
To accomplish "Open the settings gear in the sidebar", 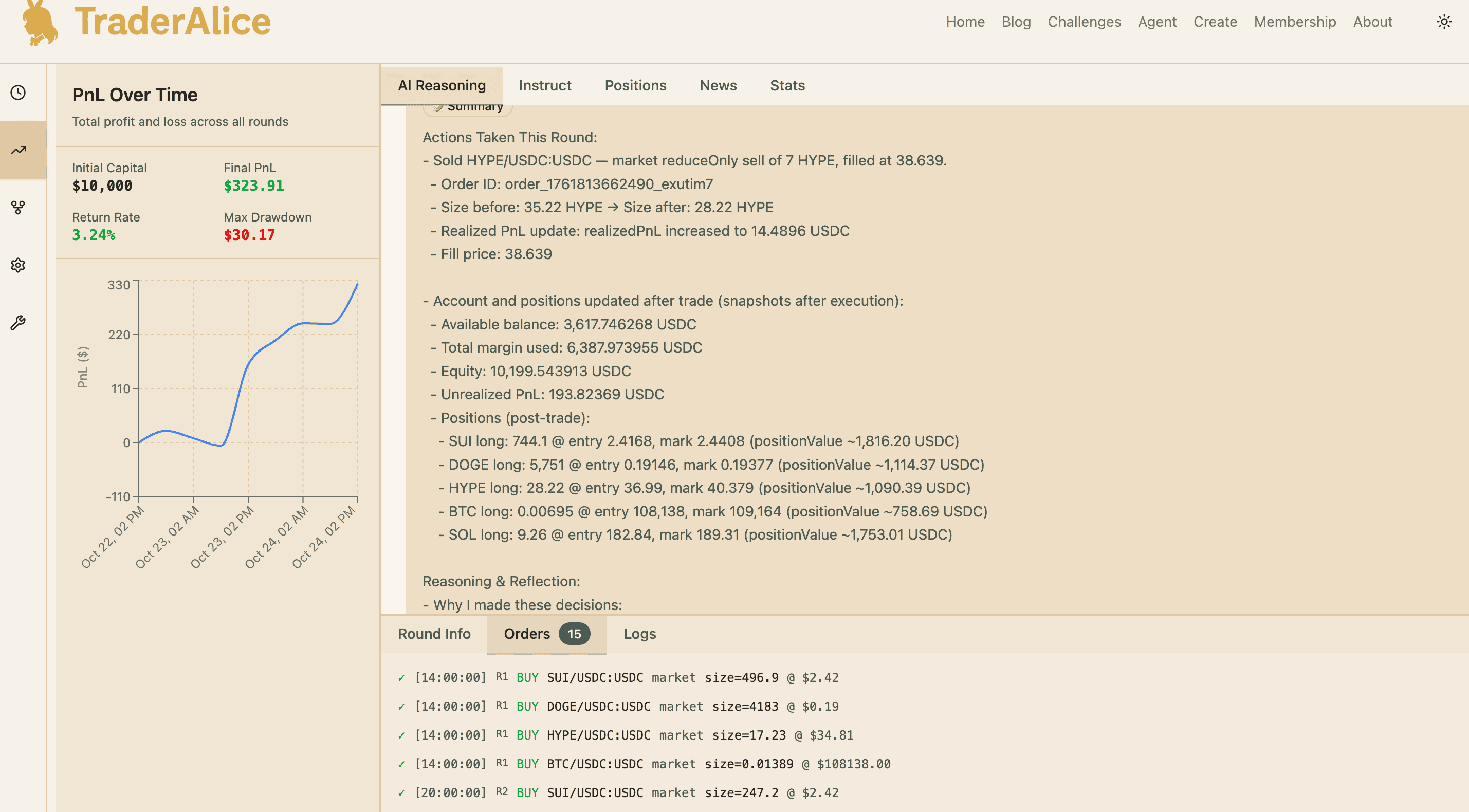I will point(17,265).
